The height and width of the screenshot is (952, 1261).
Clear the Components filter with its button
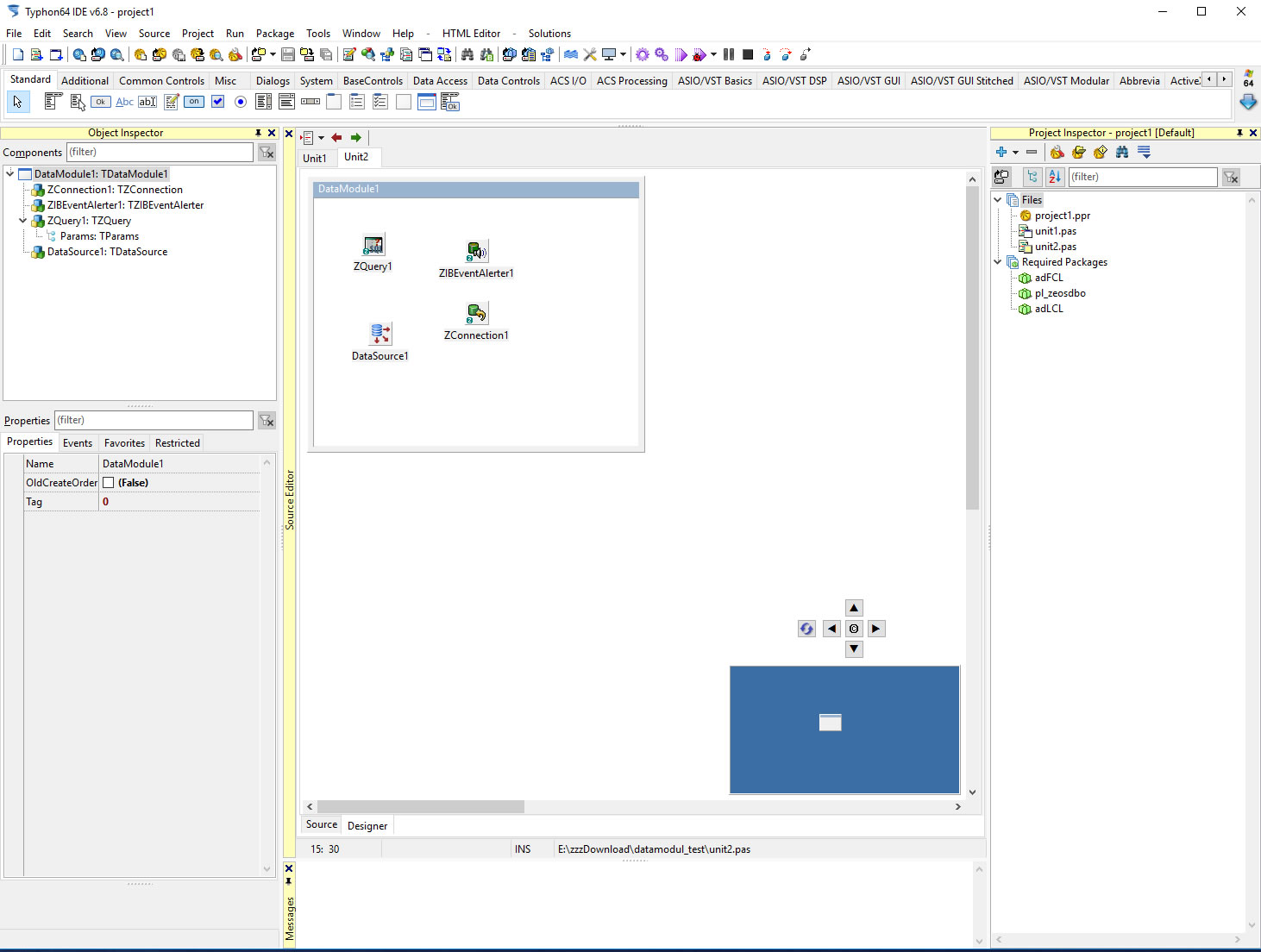tap(267, 153)
